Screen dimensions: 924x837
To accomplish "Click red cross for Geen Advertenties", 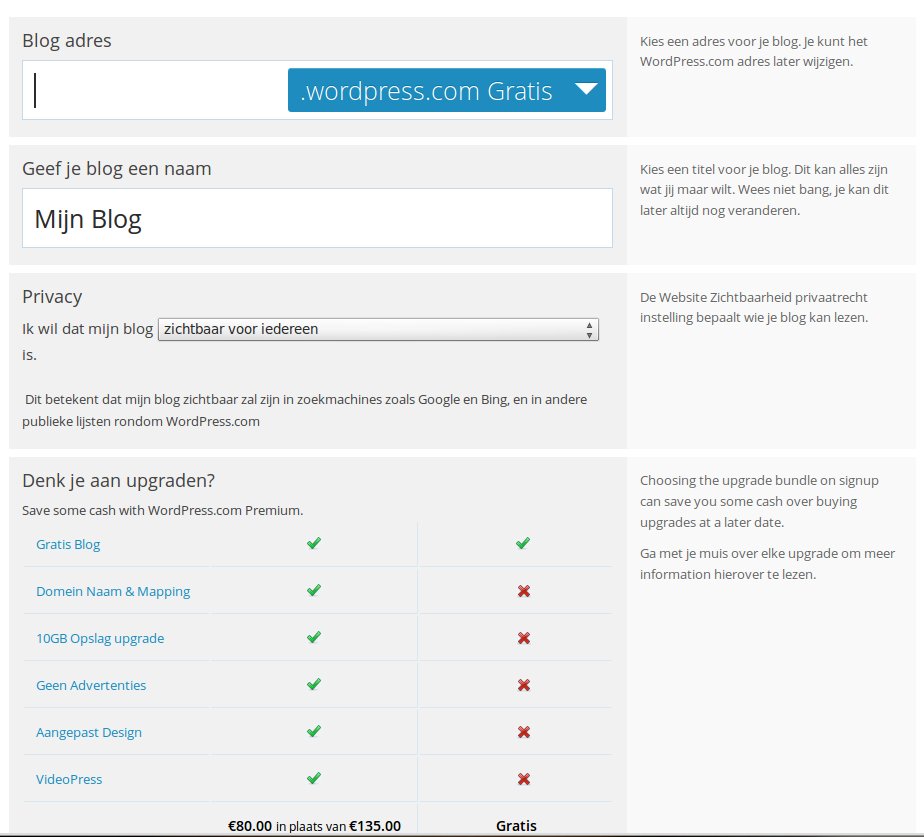I will coord(524,686).
